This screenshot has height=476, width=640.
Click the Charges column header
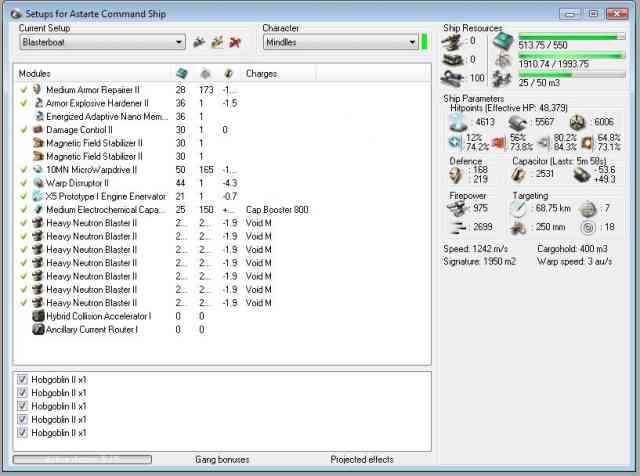coord(278,74)
